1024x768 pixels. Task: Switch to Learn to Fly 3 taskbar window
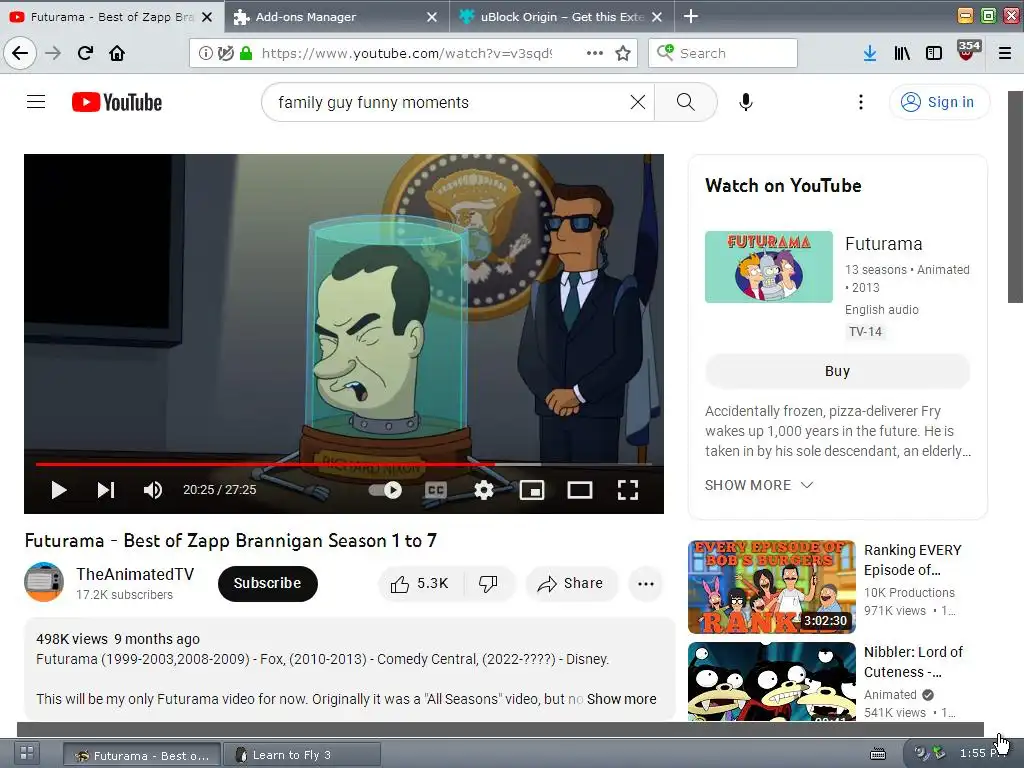click(x=302, y=755)
